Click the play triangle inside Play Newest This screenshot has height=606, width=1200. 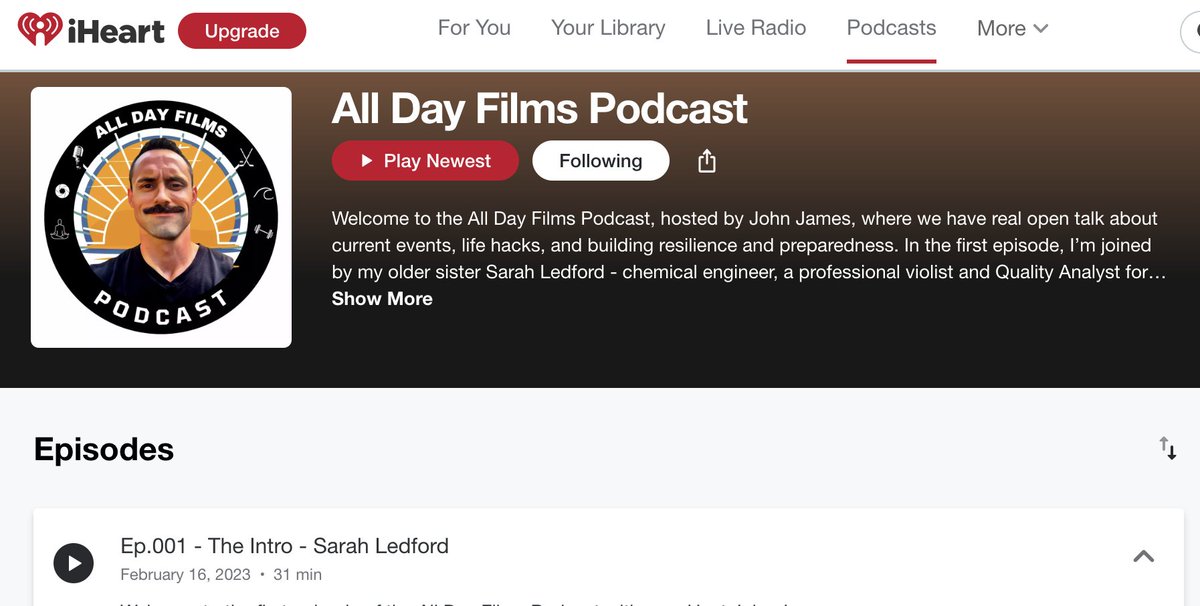point(367,160)
